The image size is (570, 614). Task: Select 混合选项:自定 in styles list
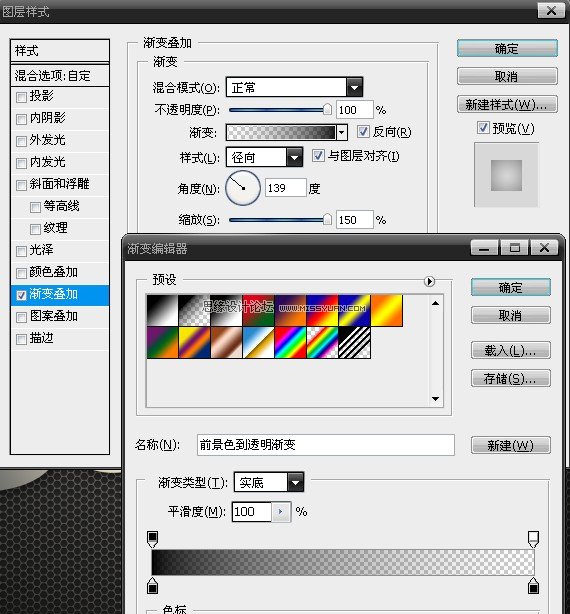click(x=60, y=76)
